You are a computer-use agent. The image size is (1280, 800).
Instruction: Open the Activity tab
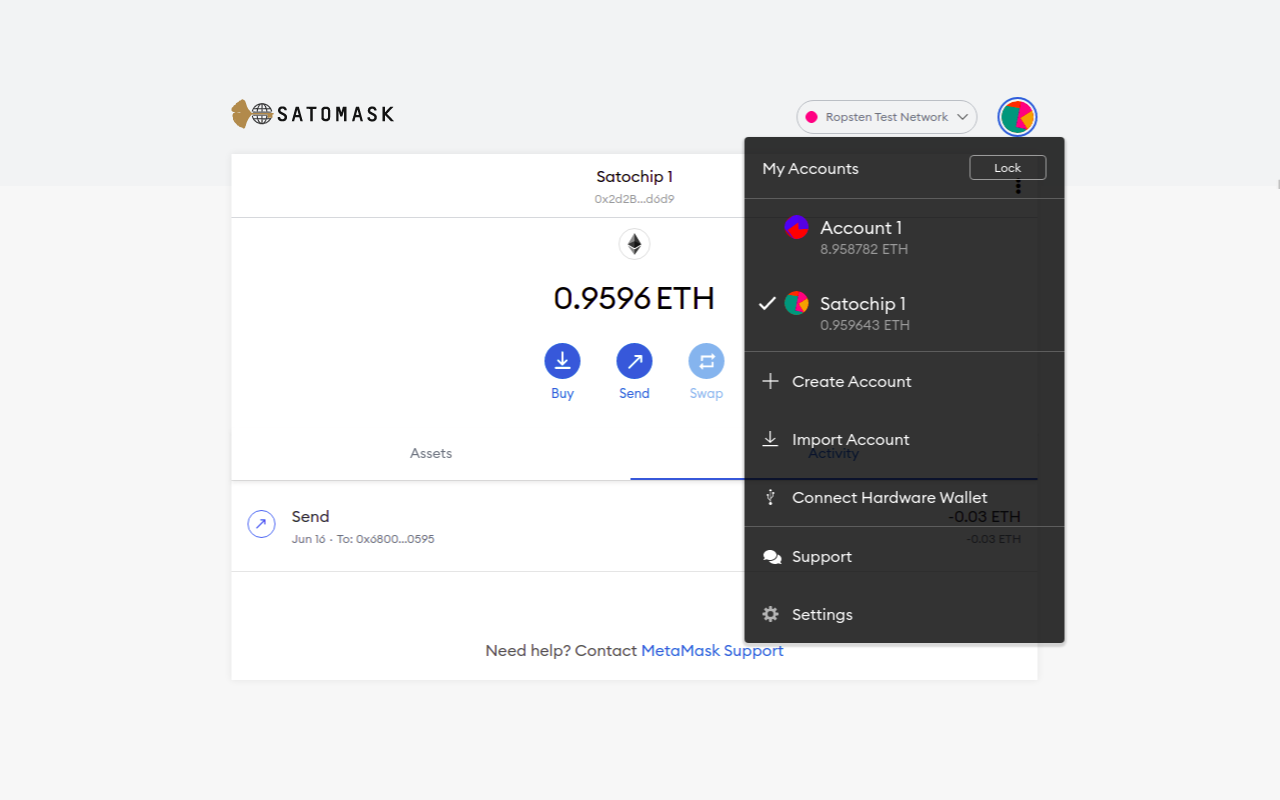833,453
